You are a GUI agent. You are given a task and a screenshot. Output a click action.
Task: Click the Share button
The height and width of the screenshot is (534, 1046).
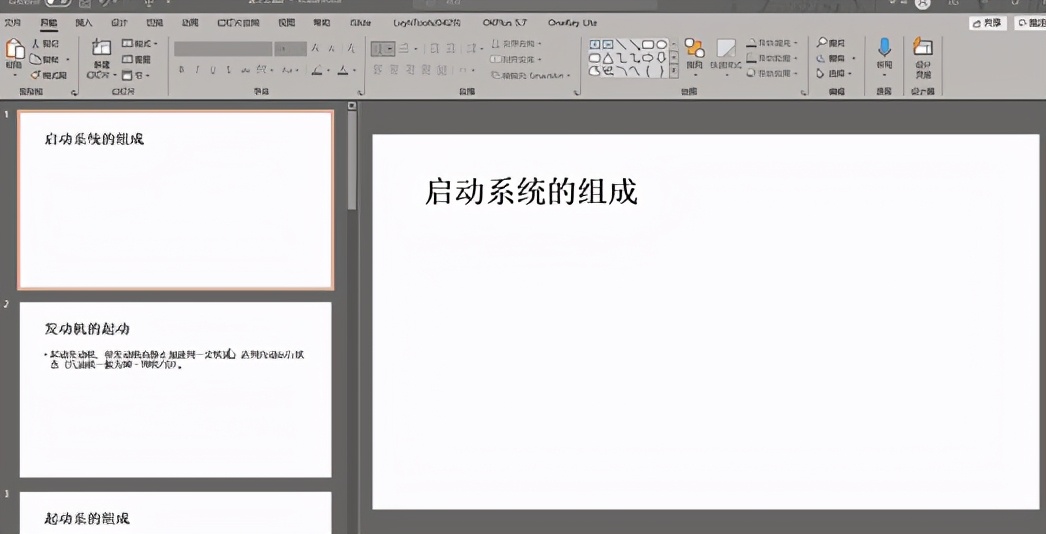click(988, 23)
